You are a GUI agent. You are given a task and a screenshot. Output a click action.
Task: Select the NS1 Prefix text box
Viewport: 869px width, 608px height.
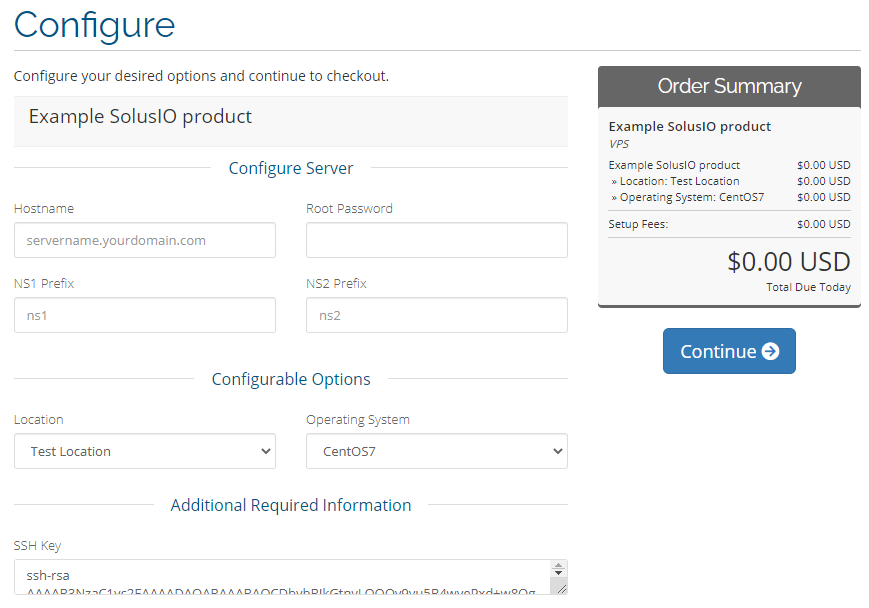pyautogui.click(x=145, y=315)
